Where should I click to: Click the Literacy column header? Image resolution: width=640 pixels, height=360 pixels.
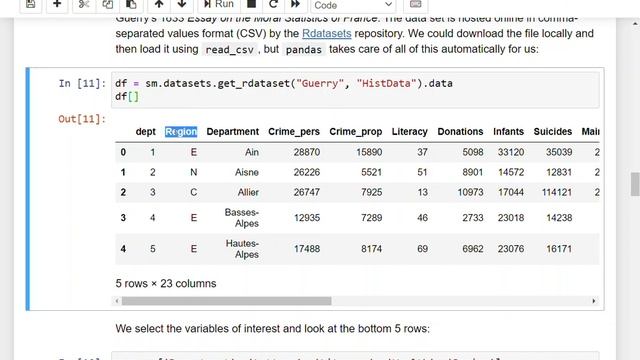click(x=409, y=131)
